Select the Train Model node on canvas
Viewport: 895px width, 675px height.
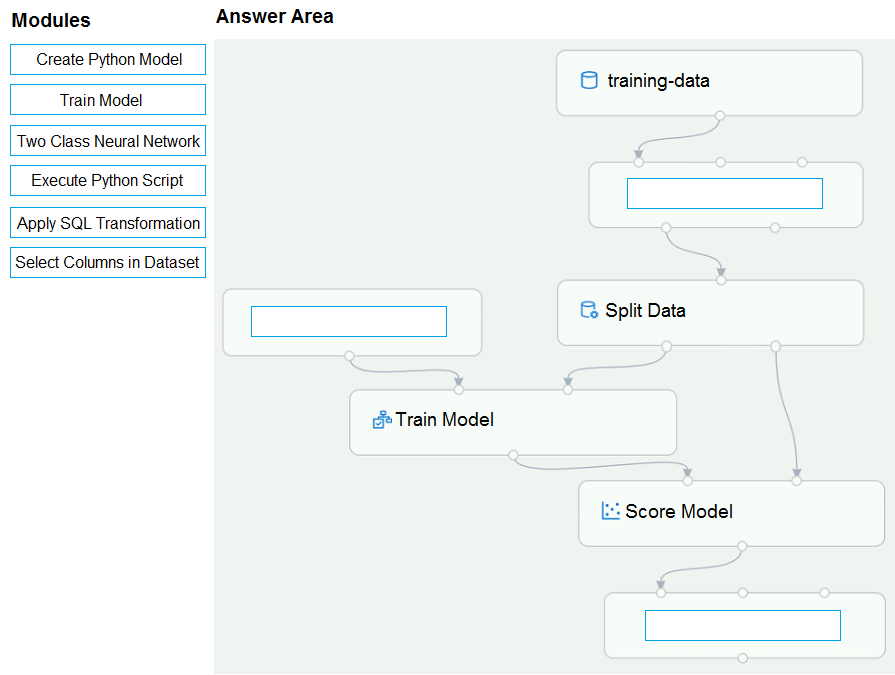(x=513, y=422)
